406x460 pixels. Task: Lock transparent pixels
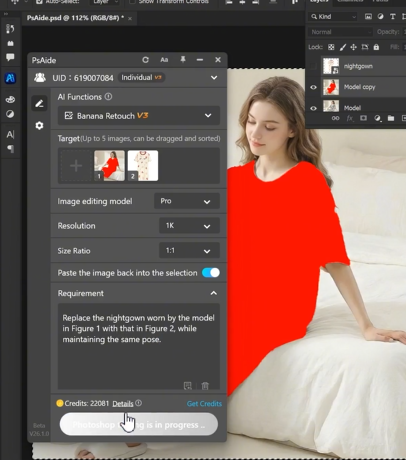(x=331, y=47)
